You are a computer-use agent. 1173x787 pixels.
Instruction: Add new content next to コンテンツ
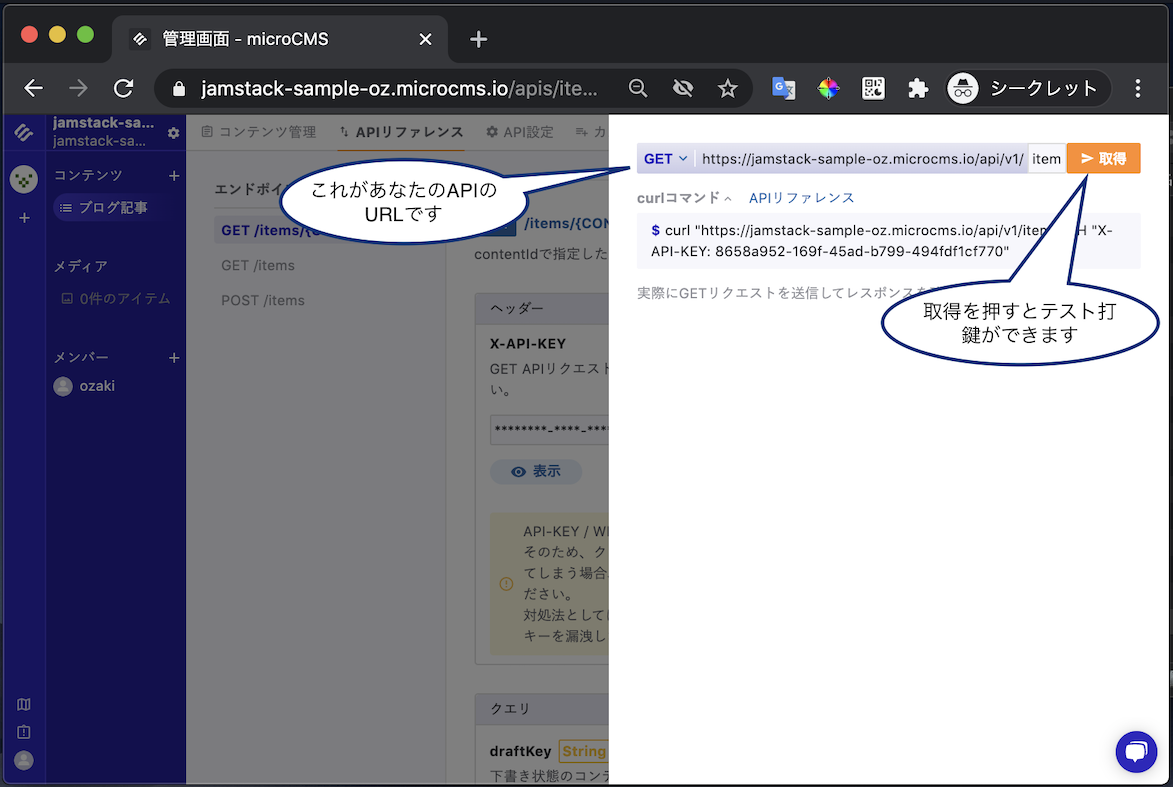pyautogui.click(x=174, y=175)
